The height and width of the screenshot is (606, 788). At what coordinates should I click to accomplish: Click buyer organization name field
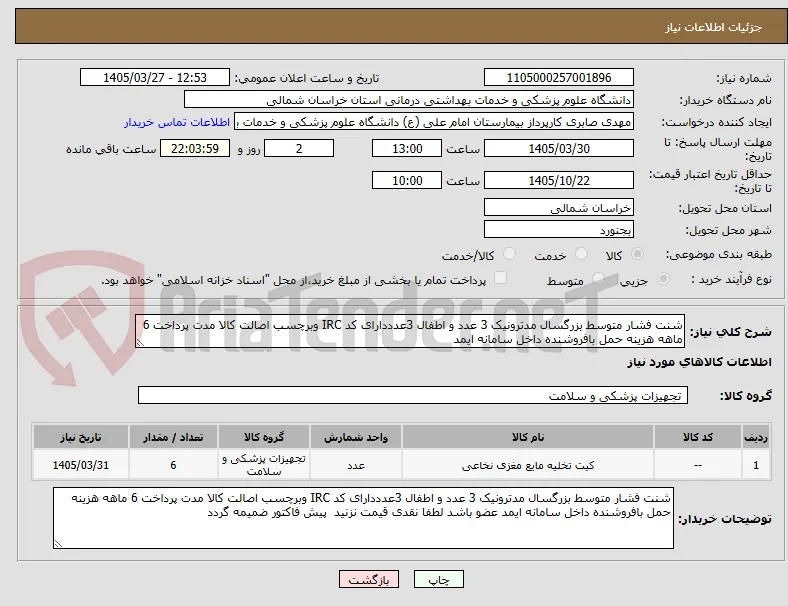(x=409, y=99)
